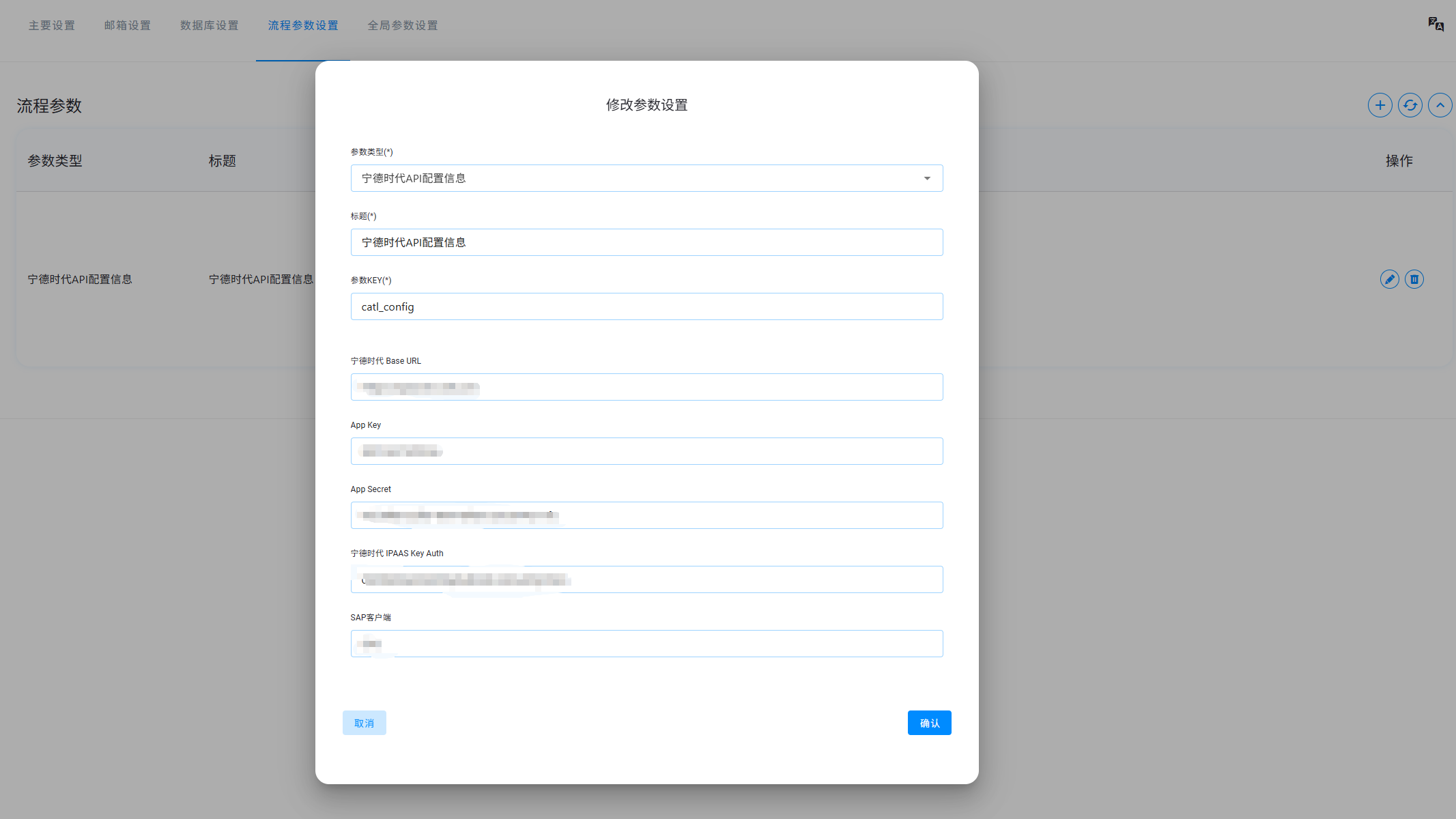
Task: Click the 参数类型 column header
Action: click(55, 161)
